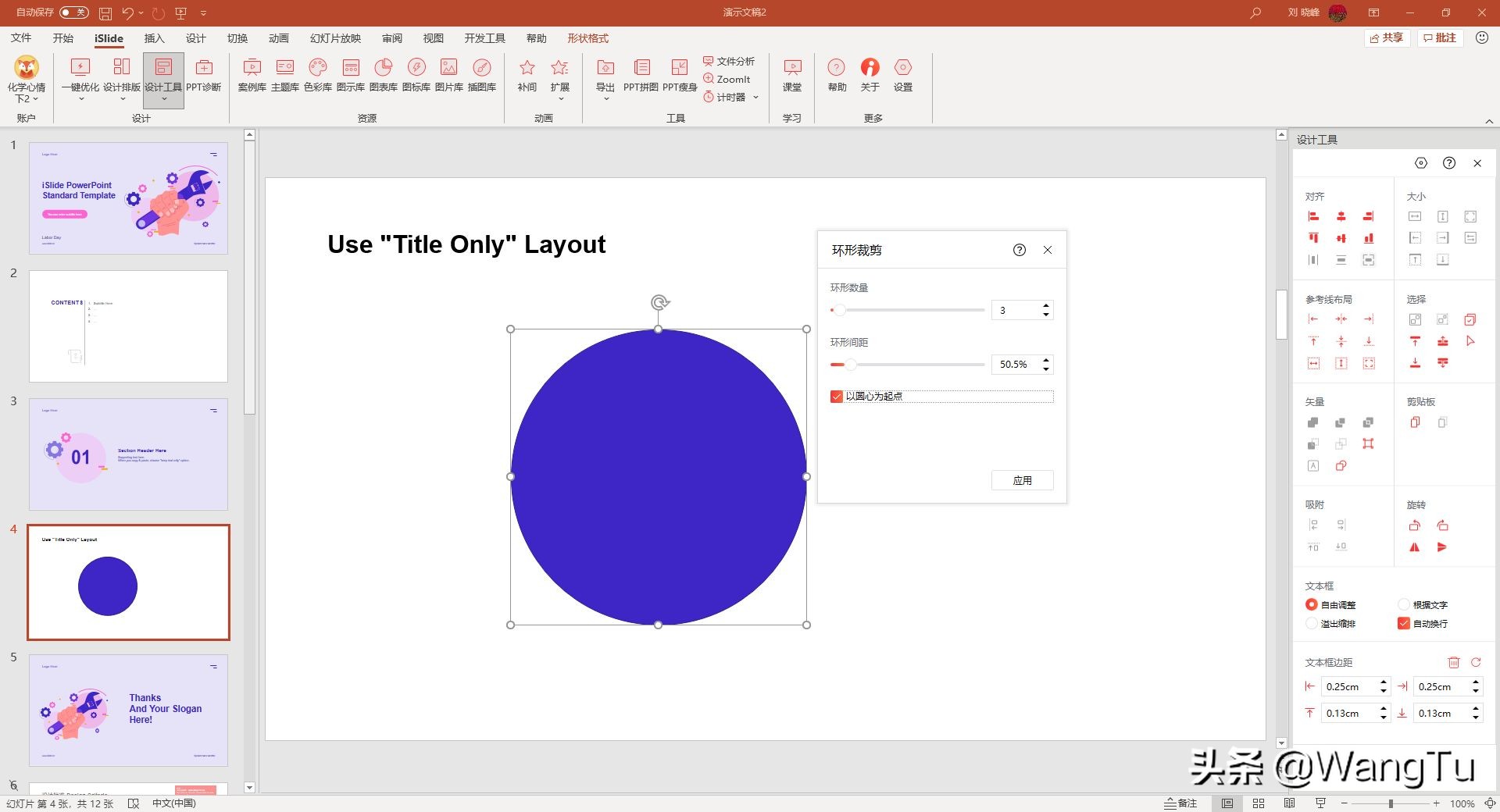This screenshot has width=1500, height=812.
Task: Reset text box margins with refresh icon
Action: pyautogui.click(x=1476, y=662)
